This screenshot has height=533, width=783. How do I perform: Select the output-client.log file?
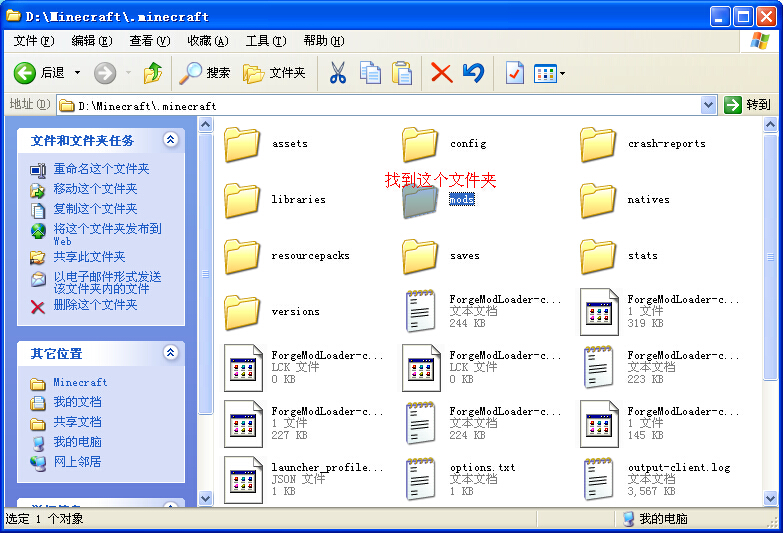598,479
